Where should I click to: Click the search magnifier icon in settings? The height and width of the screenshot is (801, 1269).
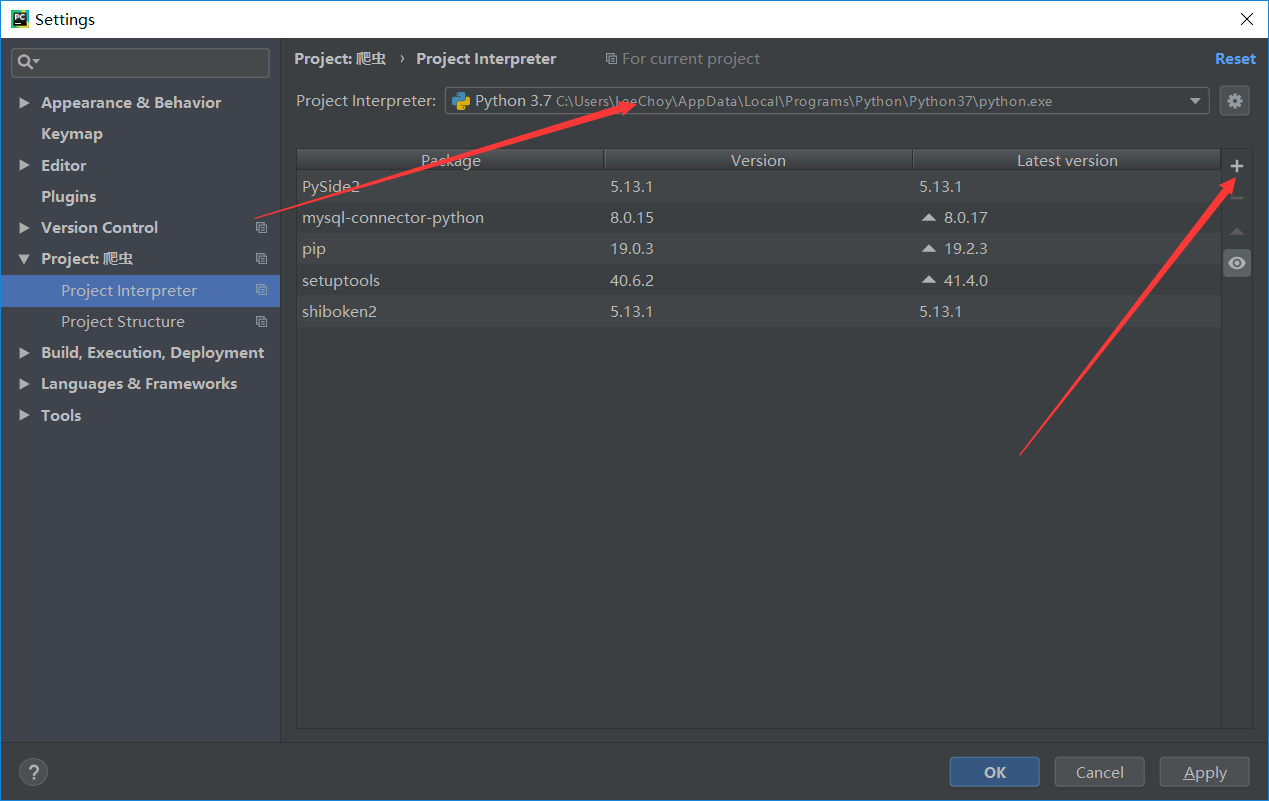[27, 62]
